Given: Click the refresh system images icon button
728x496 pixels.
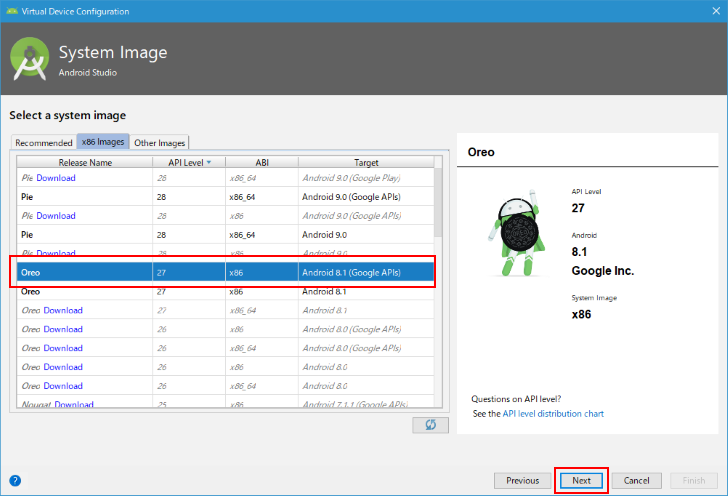Looking at the screenshot, I should 430,424.
